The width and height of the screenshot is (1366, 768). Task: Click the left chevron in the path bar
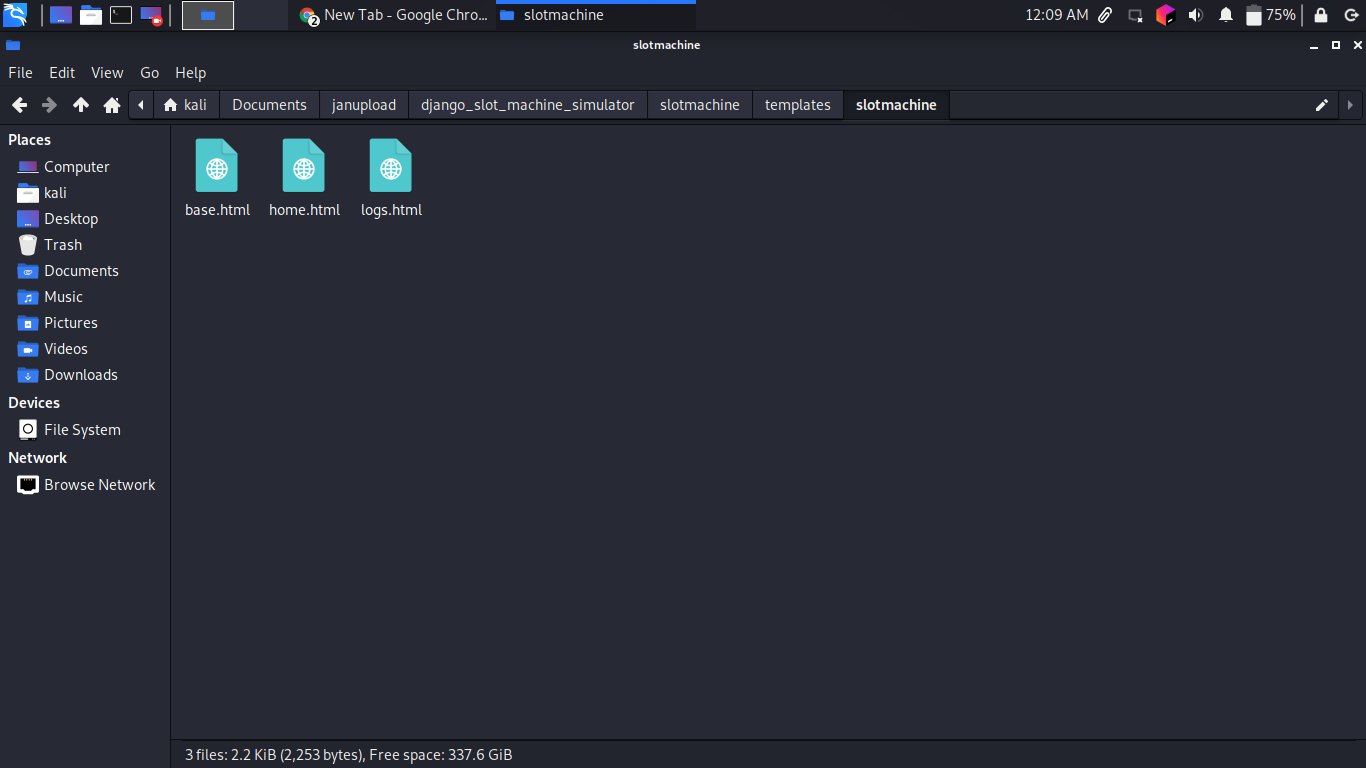(x=140, y=104)
